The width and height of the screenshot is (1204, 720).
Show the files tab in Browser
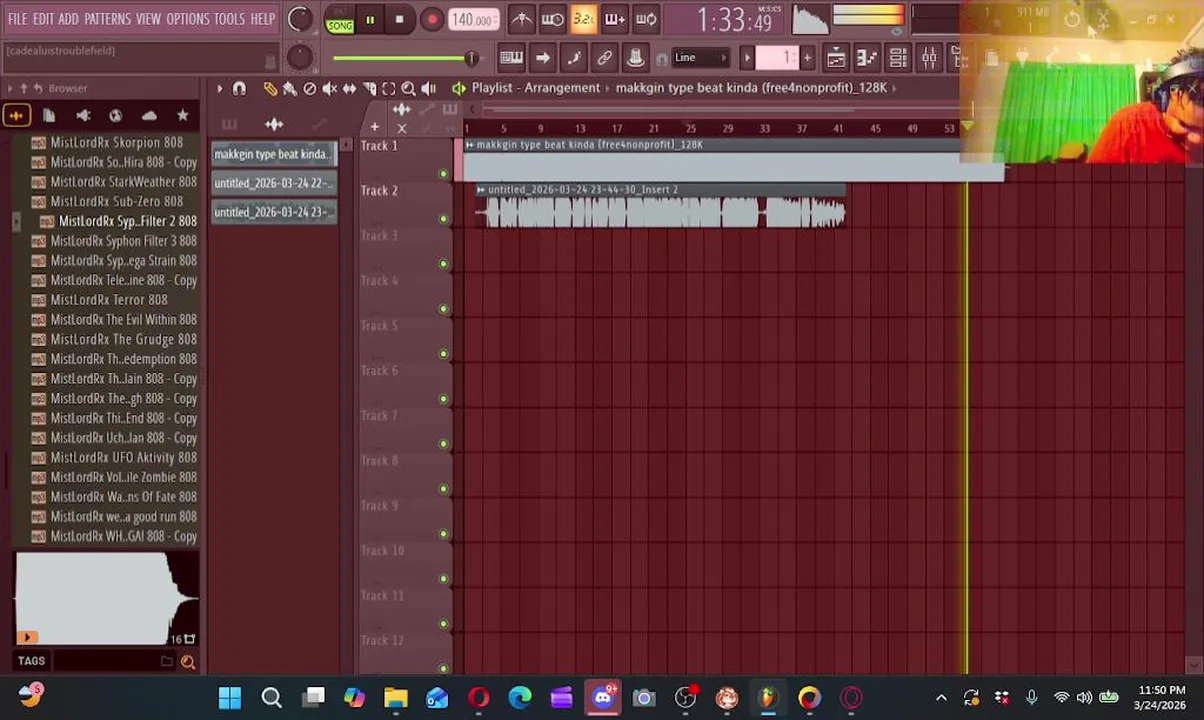[49, 116]
